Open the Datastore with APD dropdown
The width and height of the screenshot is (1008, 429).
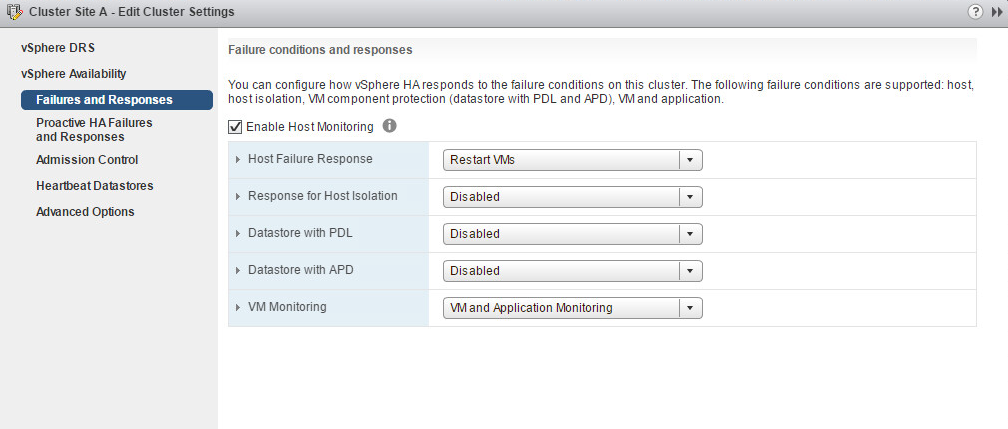click(572, 271)
